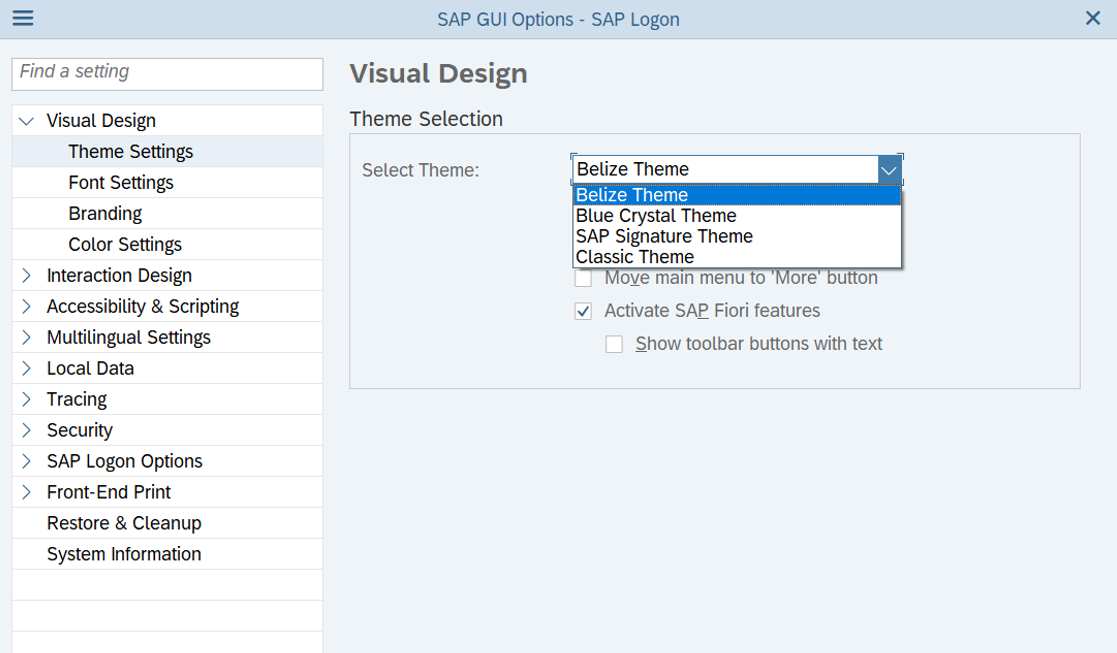1117x653 pixels.
Task: Select the Interaction Design tree label
Action: 120,276
